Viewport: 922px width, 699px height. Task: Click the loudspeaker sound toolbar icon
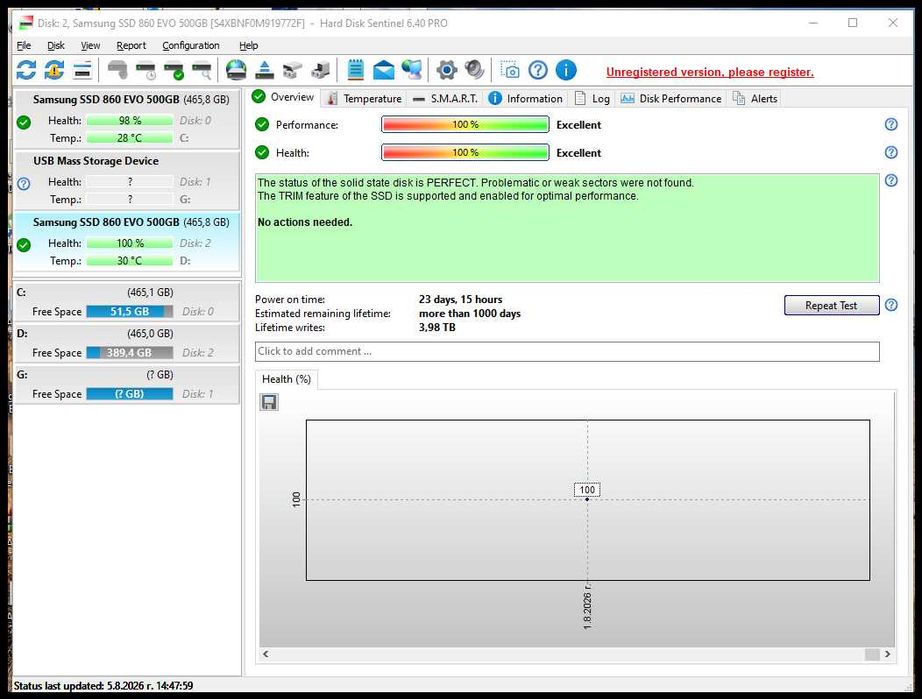(x=474, y=71)
